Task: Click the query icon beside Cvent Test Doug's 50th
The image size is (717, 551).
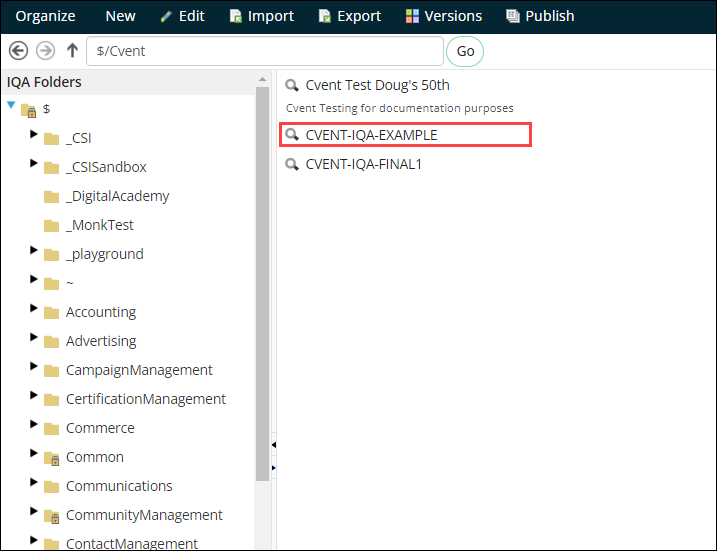Action: click(x=292, y=85)
